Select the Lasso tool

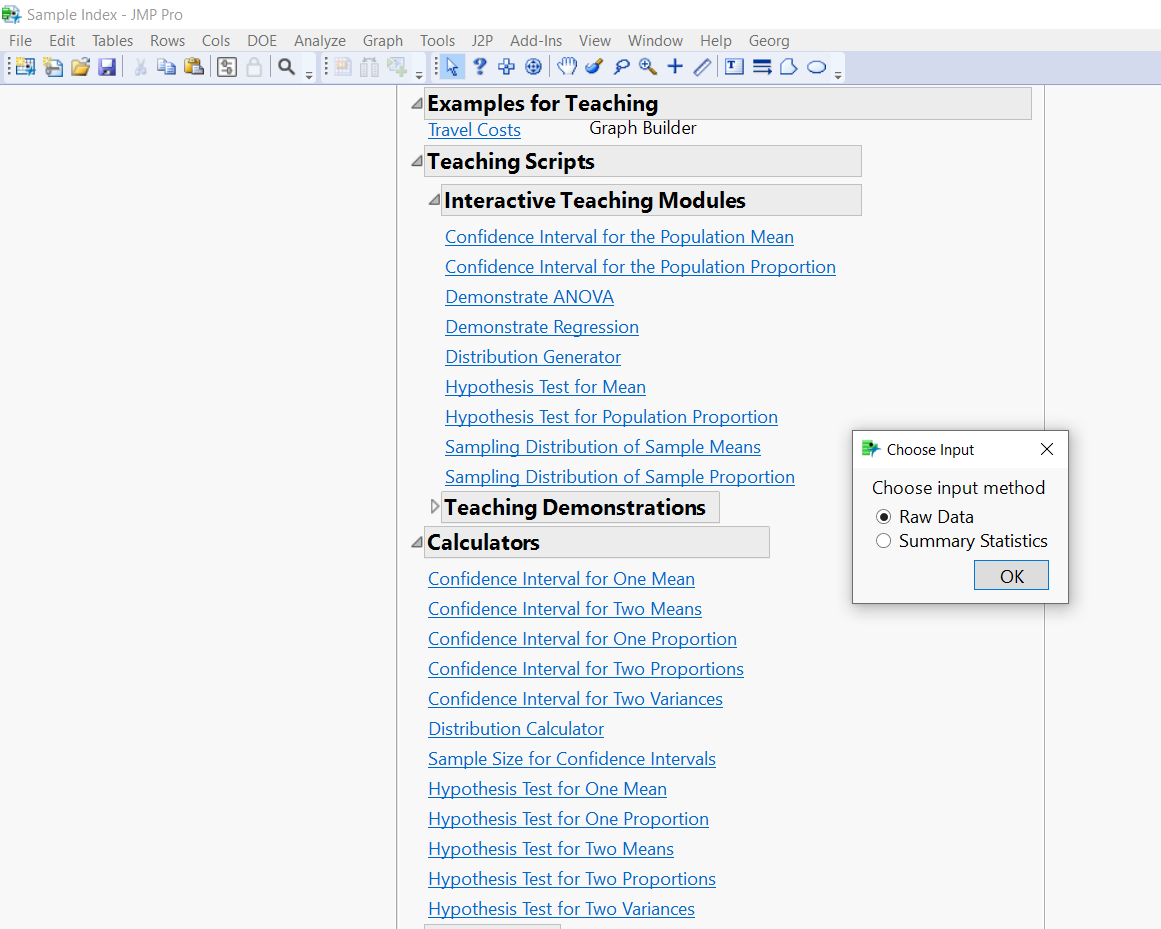[621, 67]
